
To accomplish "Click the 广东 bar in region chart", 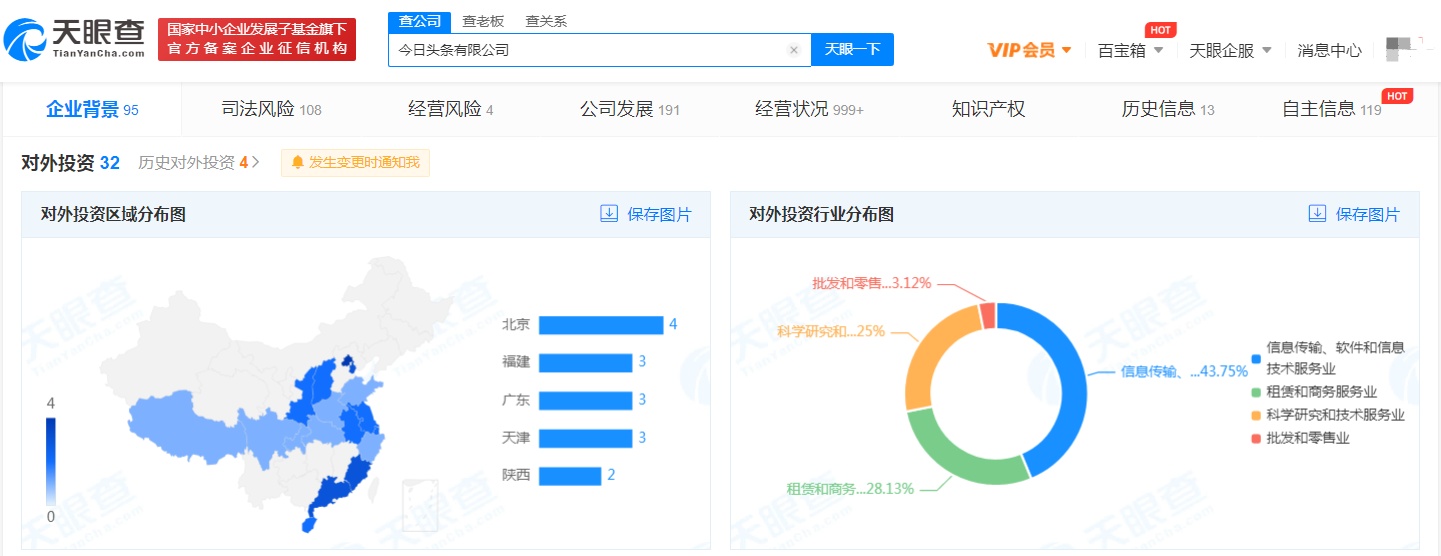I will coord(587,400).
